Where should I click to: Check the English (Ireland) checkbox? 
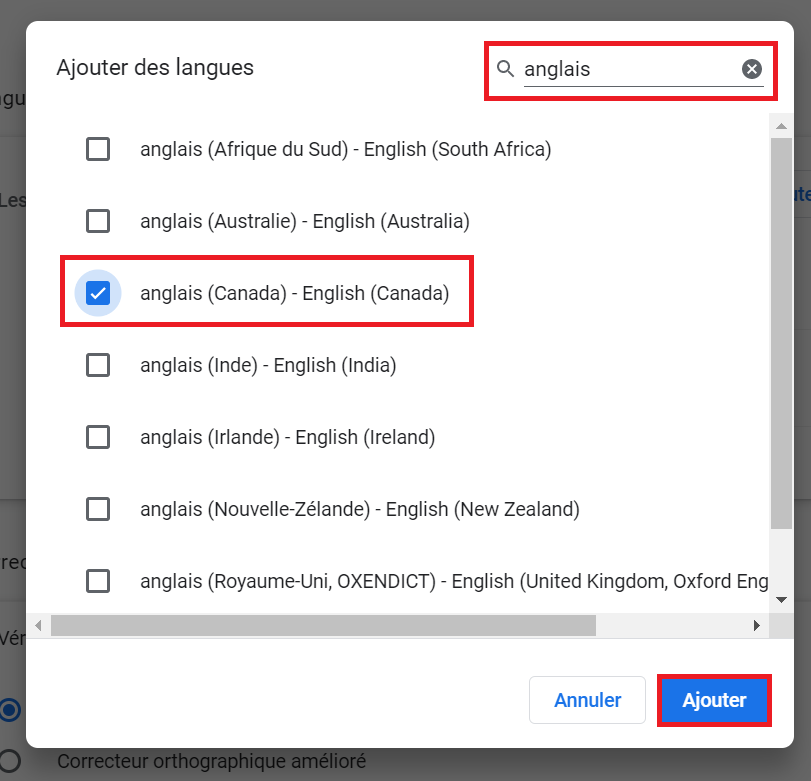pos(98,437)
